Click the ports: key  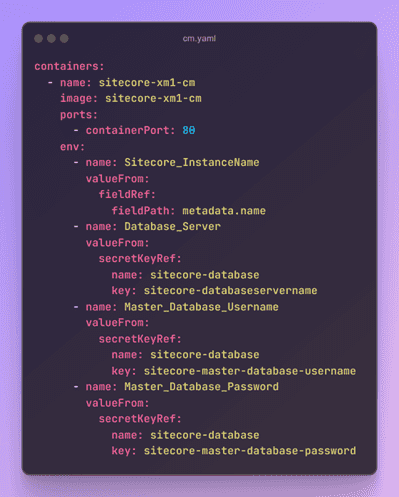tap(79, 115)
